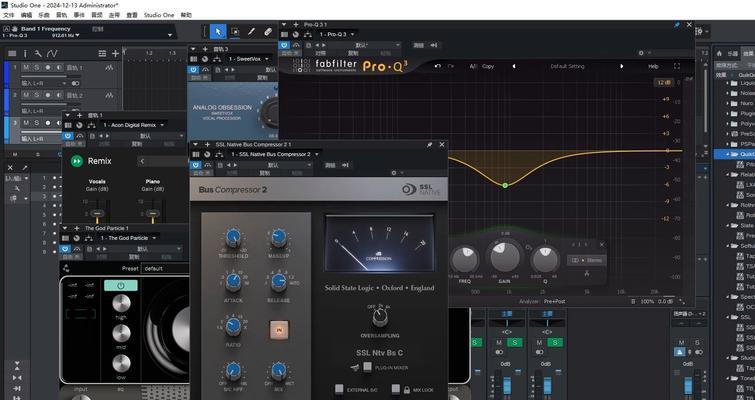Mute track 1 with the M button

25,68
